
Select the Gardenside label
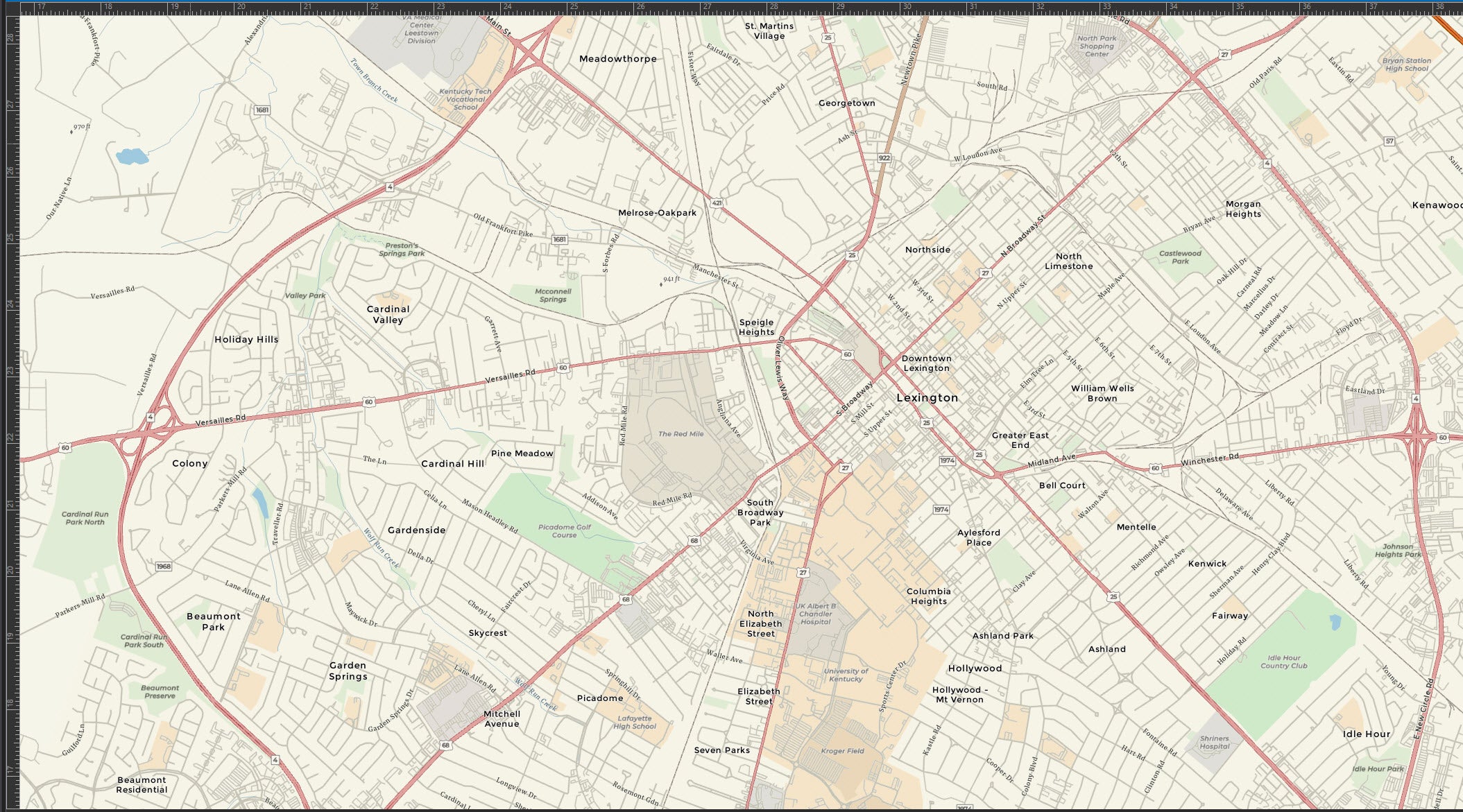pyautogui.click(x=416, y=530)
